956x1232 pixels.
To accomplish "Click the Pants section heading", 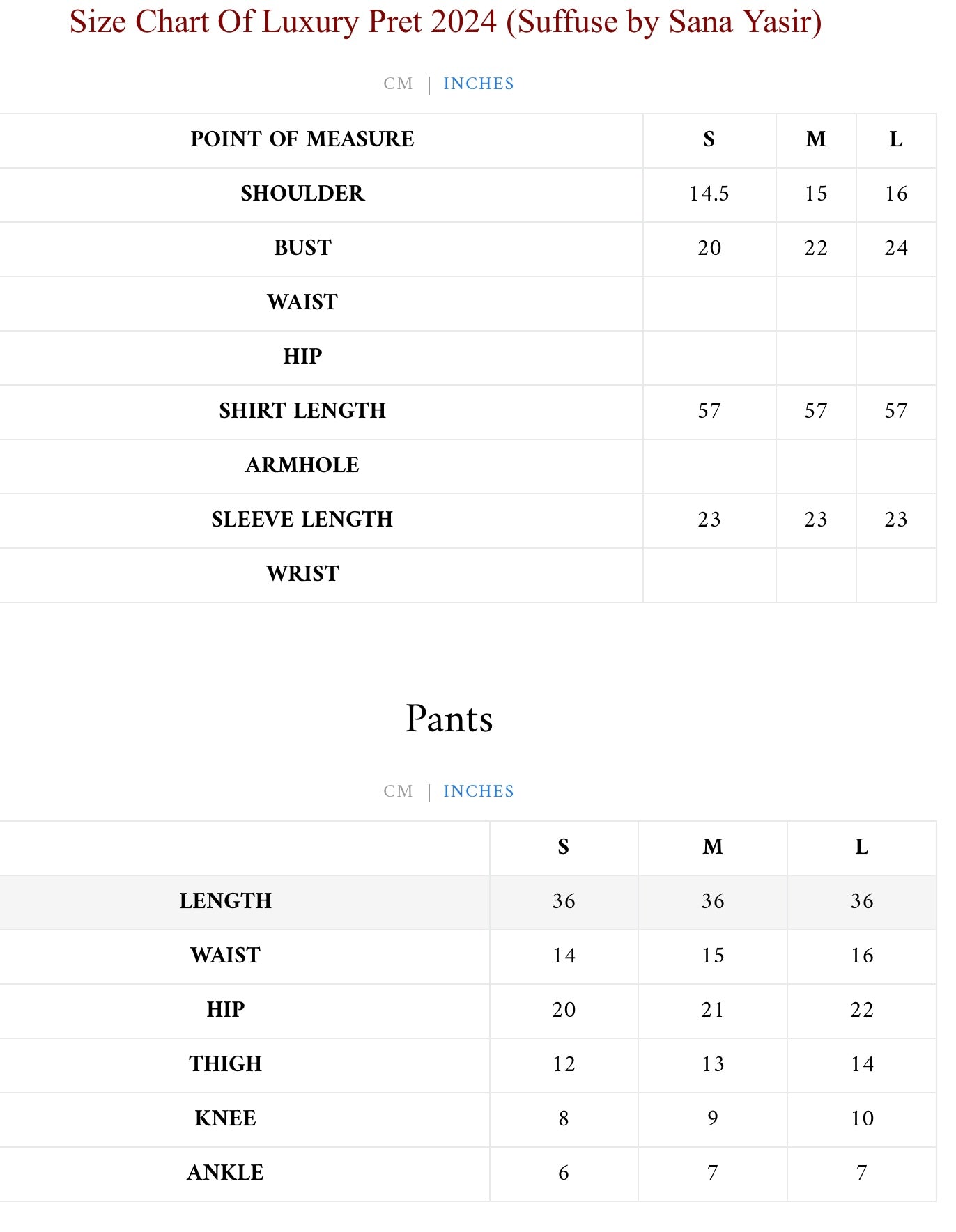I will tap(449, 719).
